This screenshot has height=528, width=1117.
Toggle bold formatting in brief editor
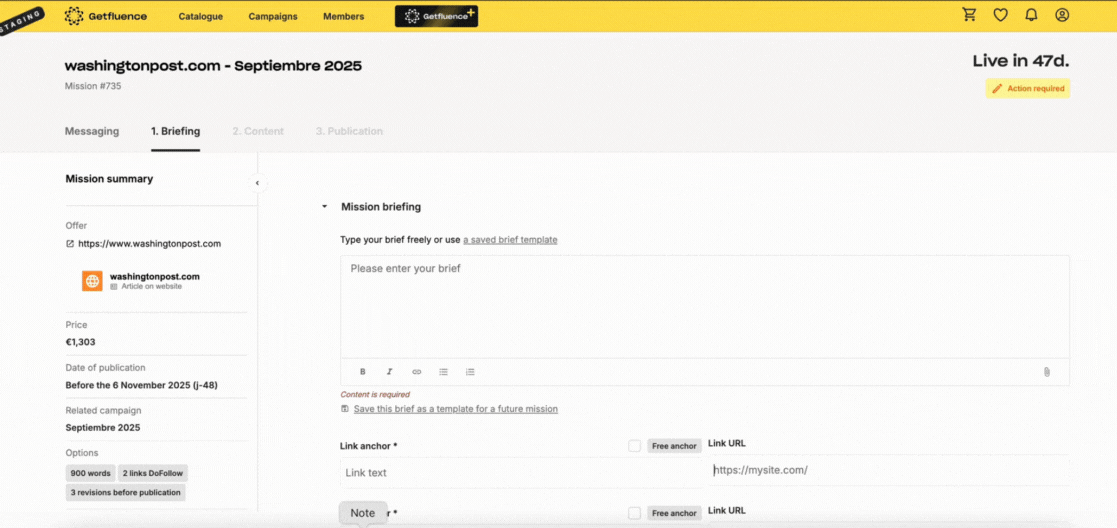[x=363, y=372]
